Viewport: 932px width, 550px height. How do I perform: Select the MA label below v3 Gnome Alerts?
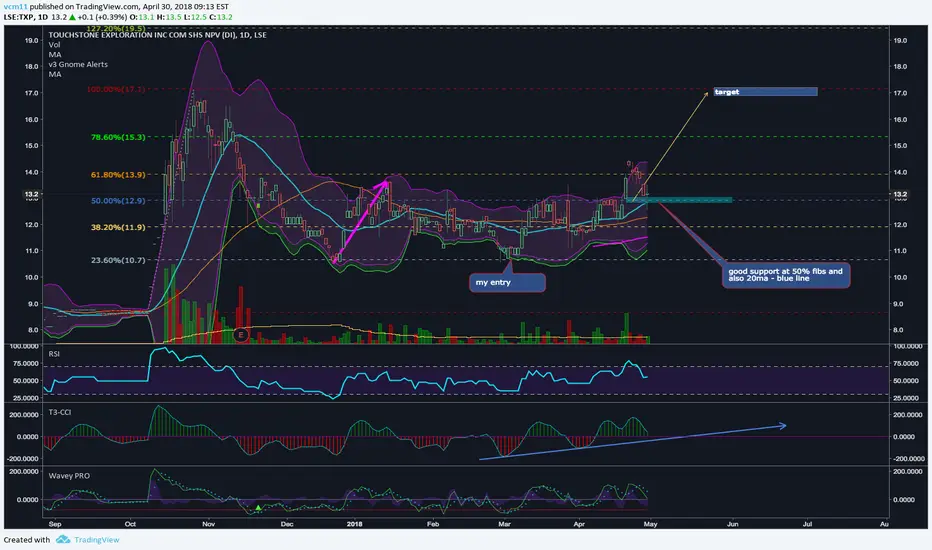point(55,74)
